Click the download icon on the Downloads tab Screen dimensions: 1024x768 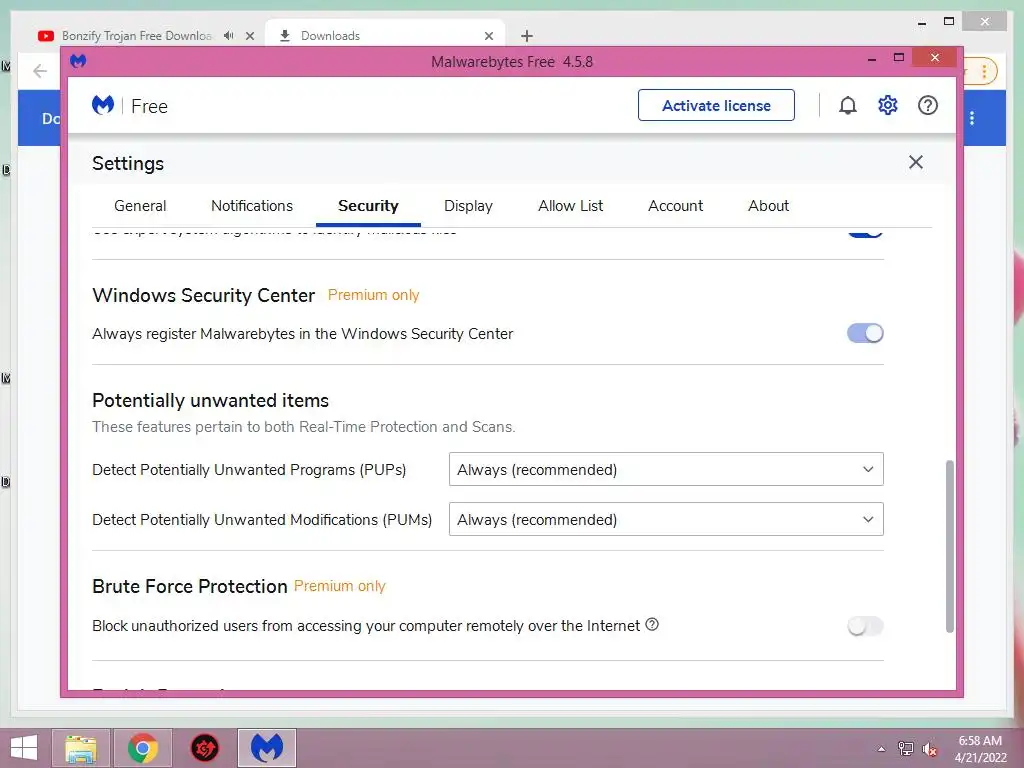(x=285, y=36)
